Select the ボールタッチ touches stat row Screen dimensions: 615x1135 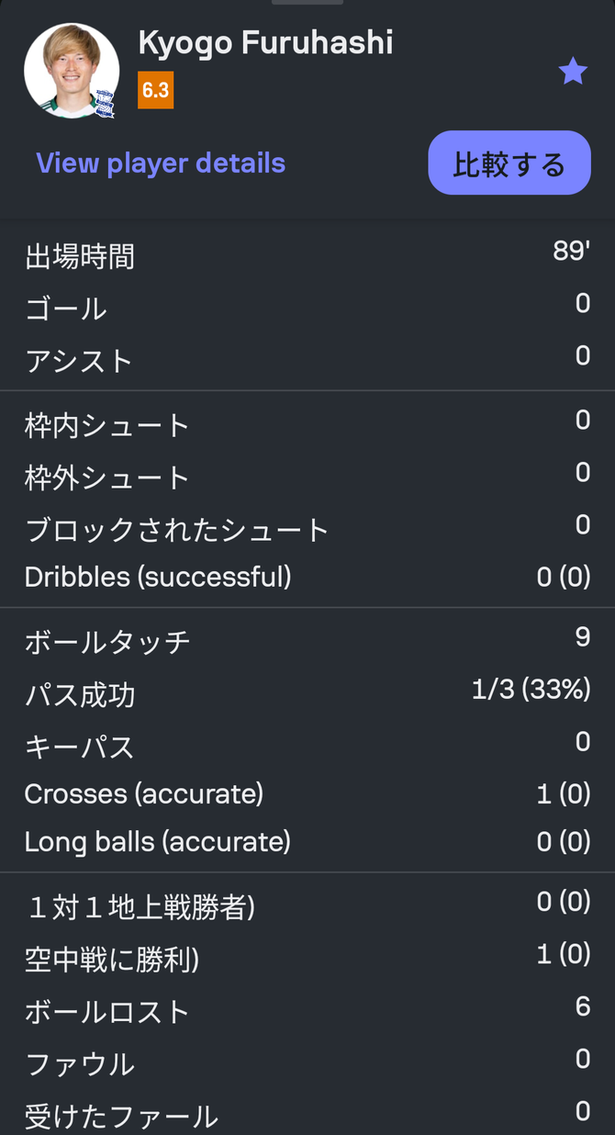307,641
